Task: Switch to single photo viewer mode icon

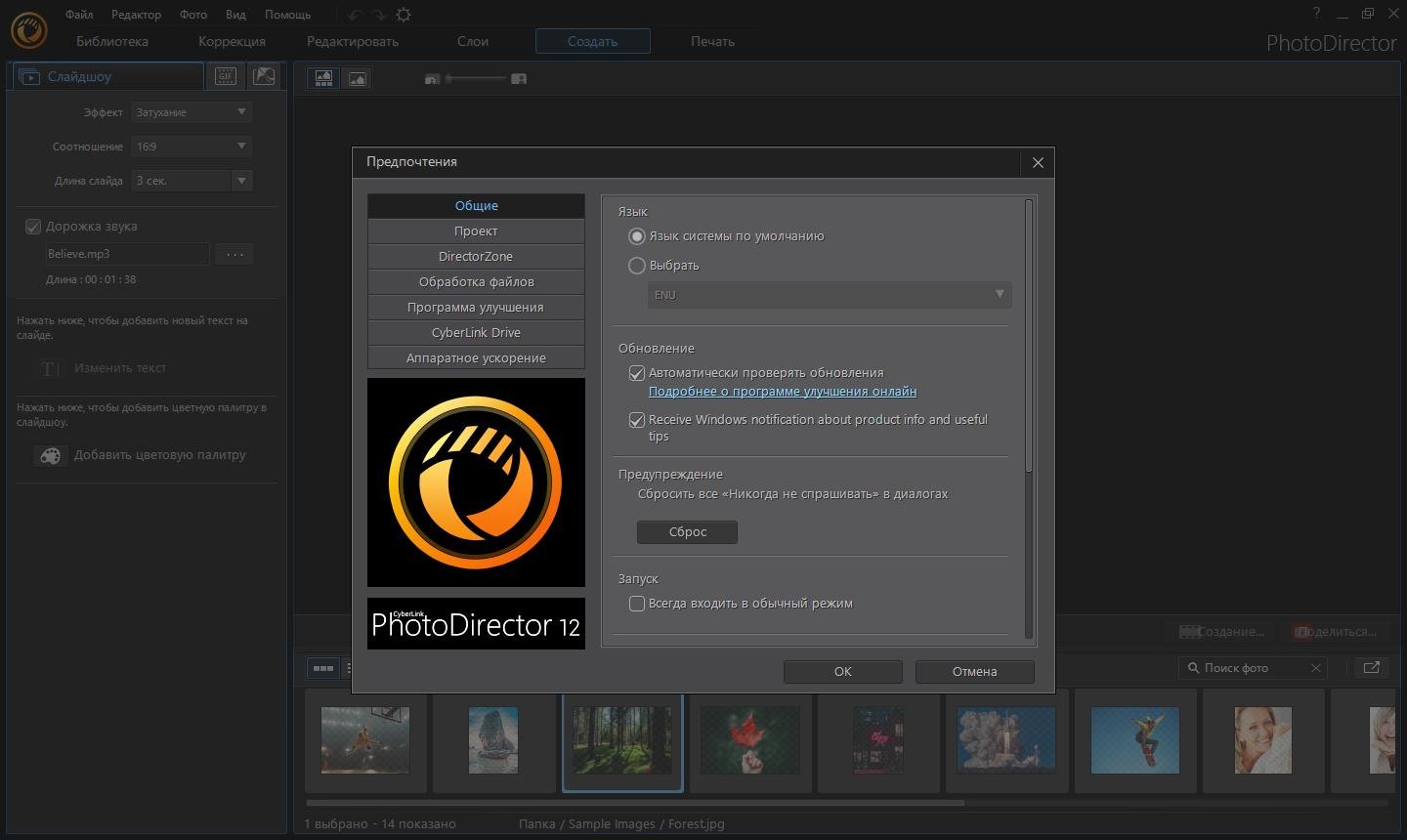Action: click(358, 79)
